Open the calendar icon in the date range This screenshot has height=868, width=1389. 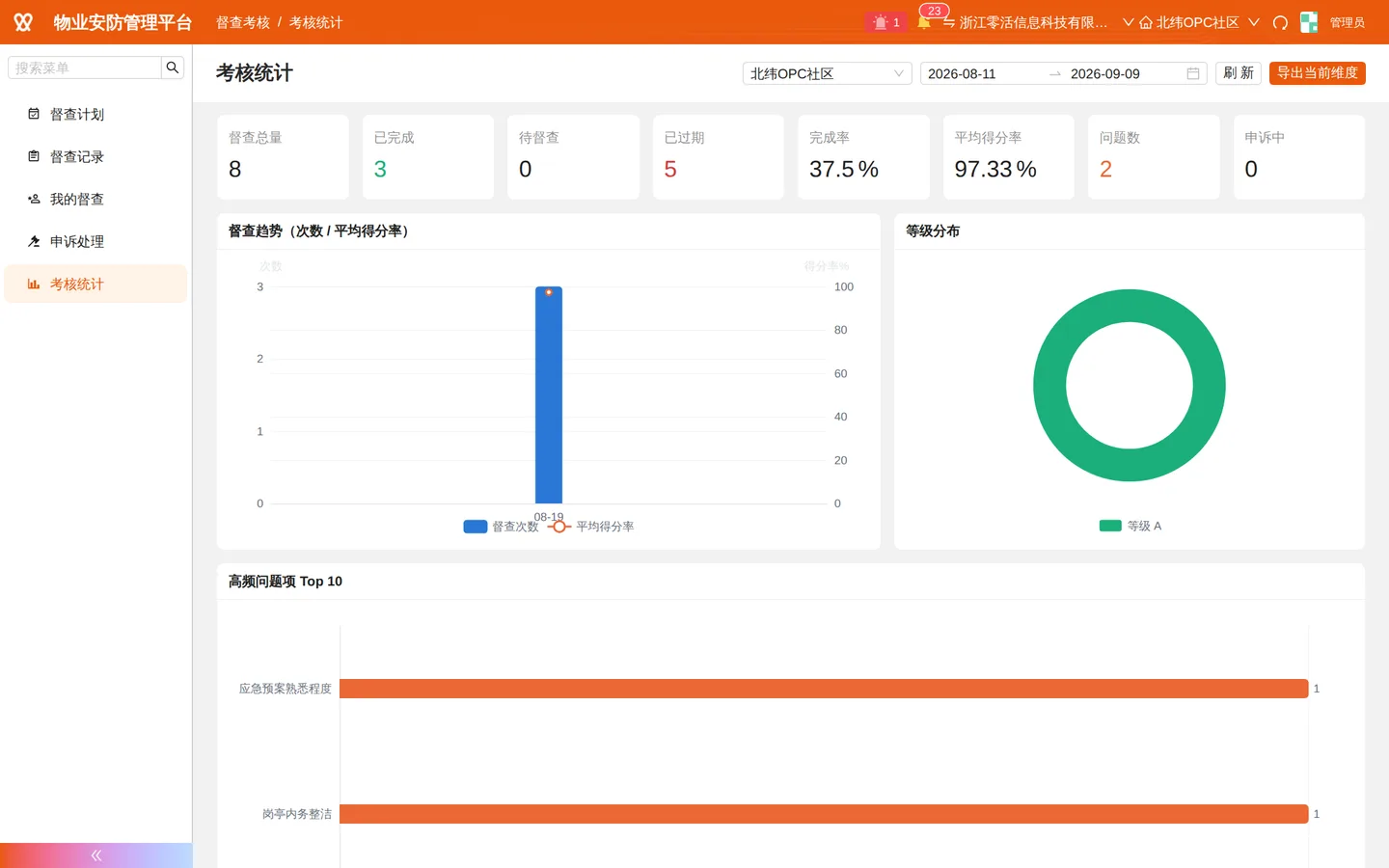[1193, 73]
